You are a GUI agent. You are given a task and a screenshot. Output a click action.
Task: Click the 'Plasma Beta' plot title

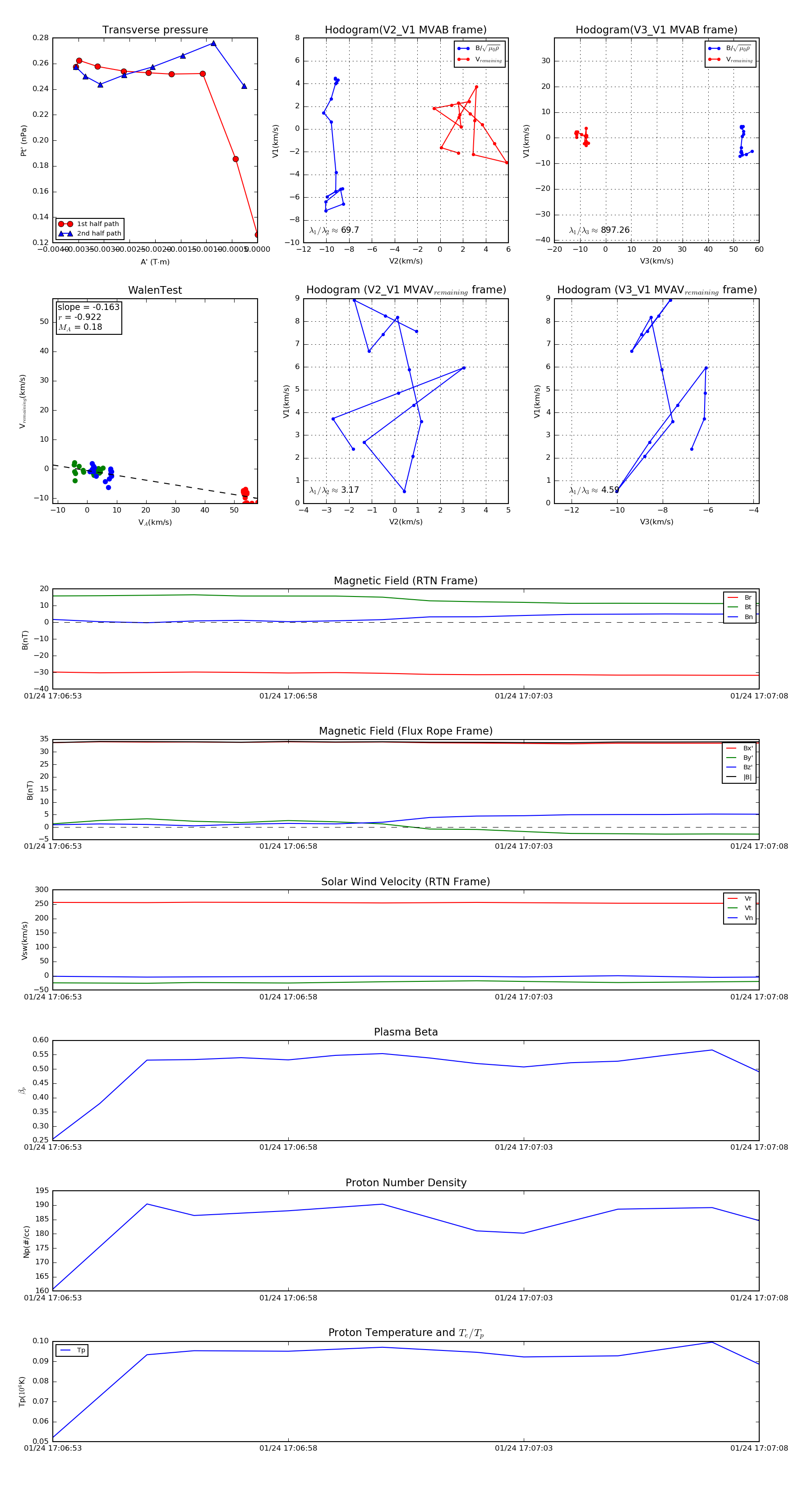406,1032
